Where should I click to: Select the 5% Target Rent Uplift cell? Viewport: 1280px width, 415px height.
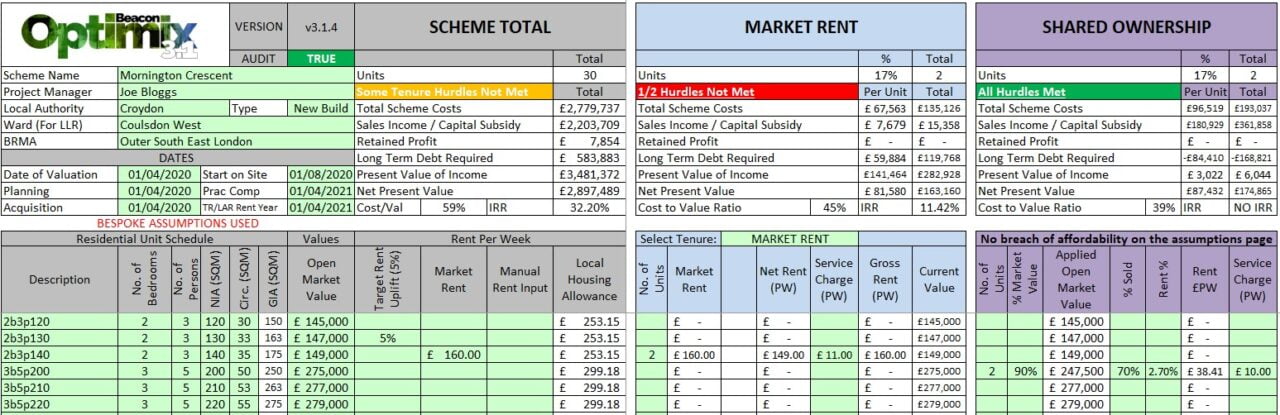[x=387, y=338]
